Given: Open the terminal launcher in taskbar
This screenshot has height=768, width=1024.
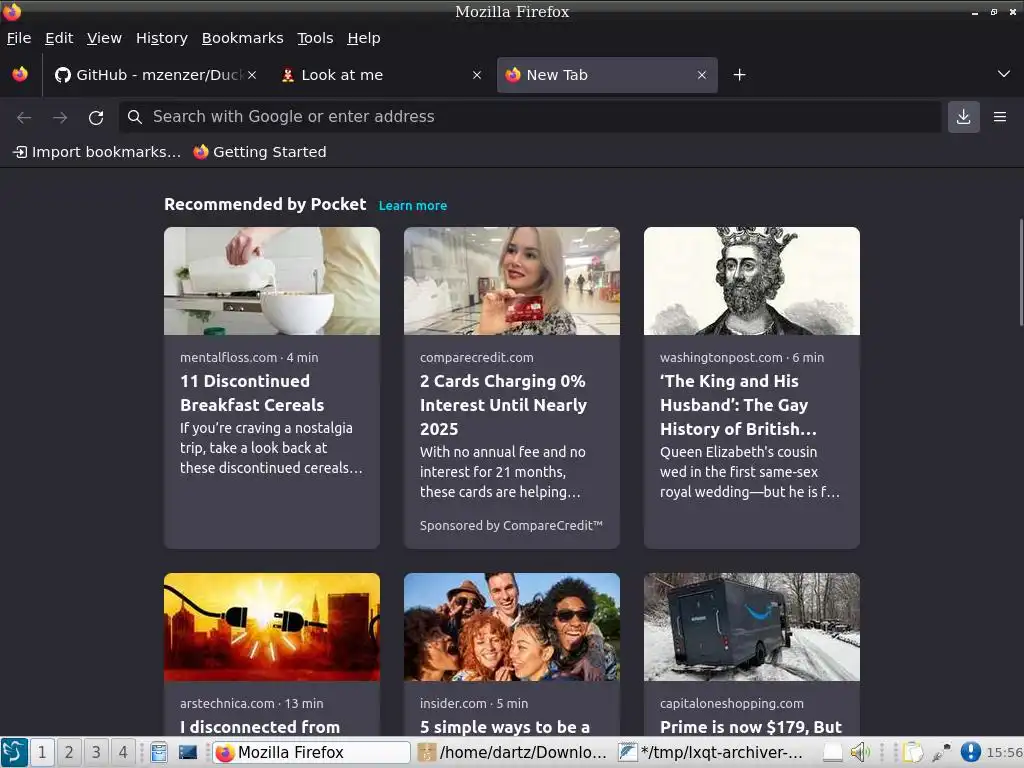Looking at the screenshot, I should tap(188, 752).
